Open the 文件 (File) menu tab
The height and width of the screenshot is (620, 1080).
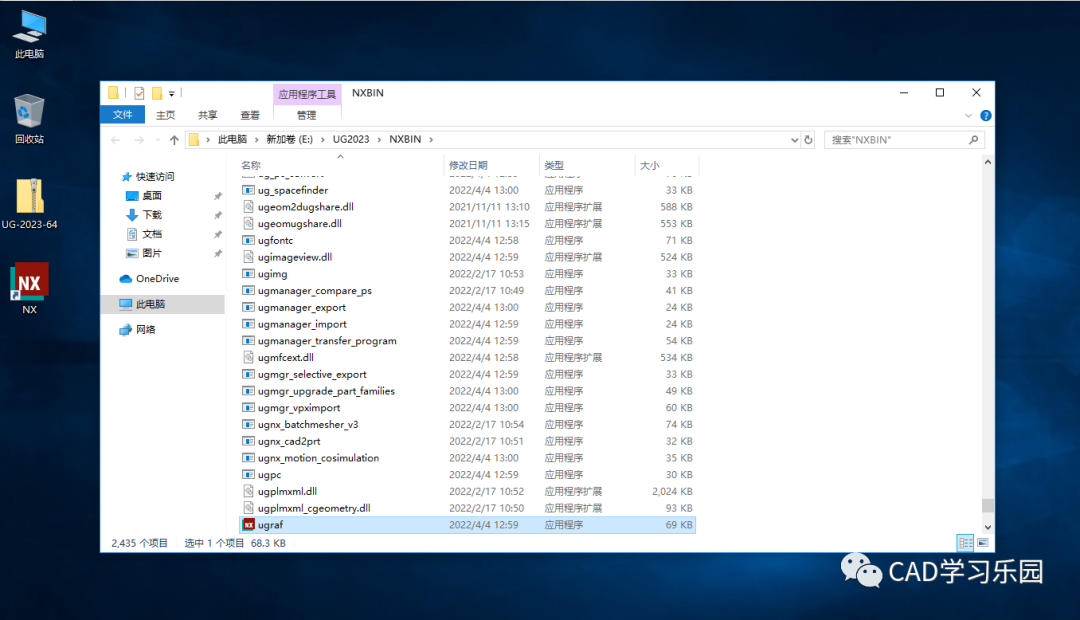point(123,115)
